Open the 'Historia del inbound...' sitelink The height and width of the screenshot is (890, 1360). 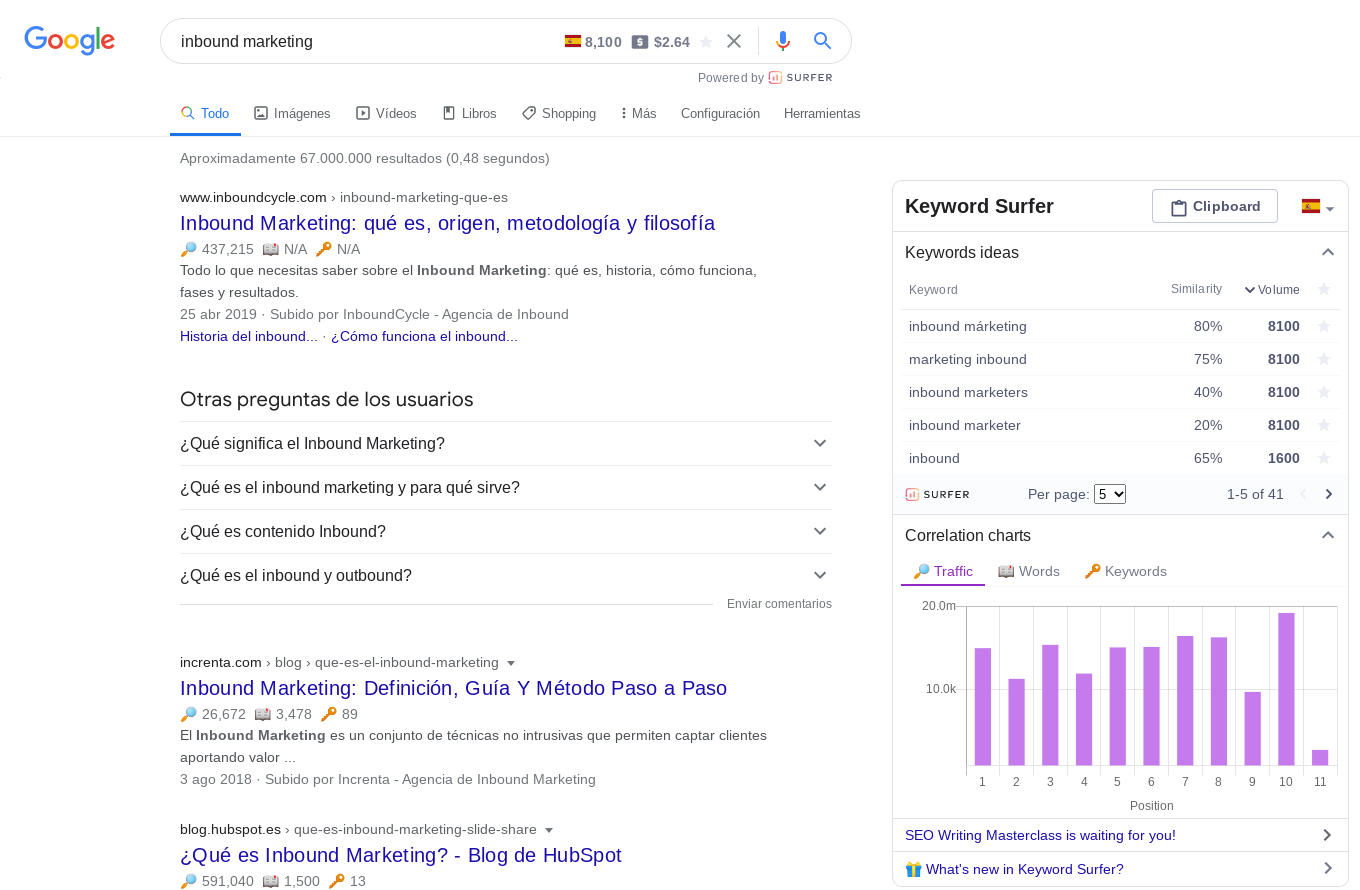(x=249, y=336)
